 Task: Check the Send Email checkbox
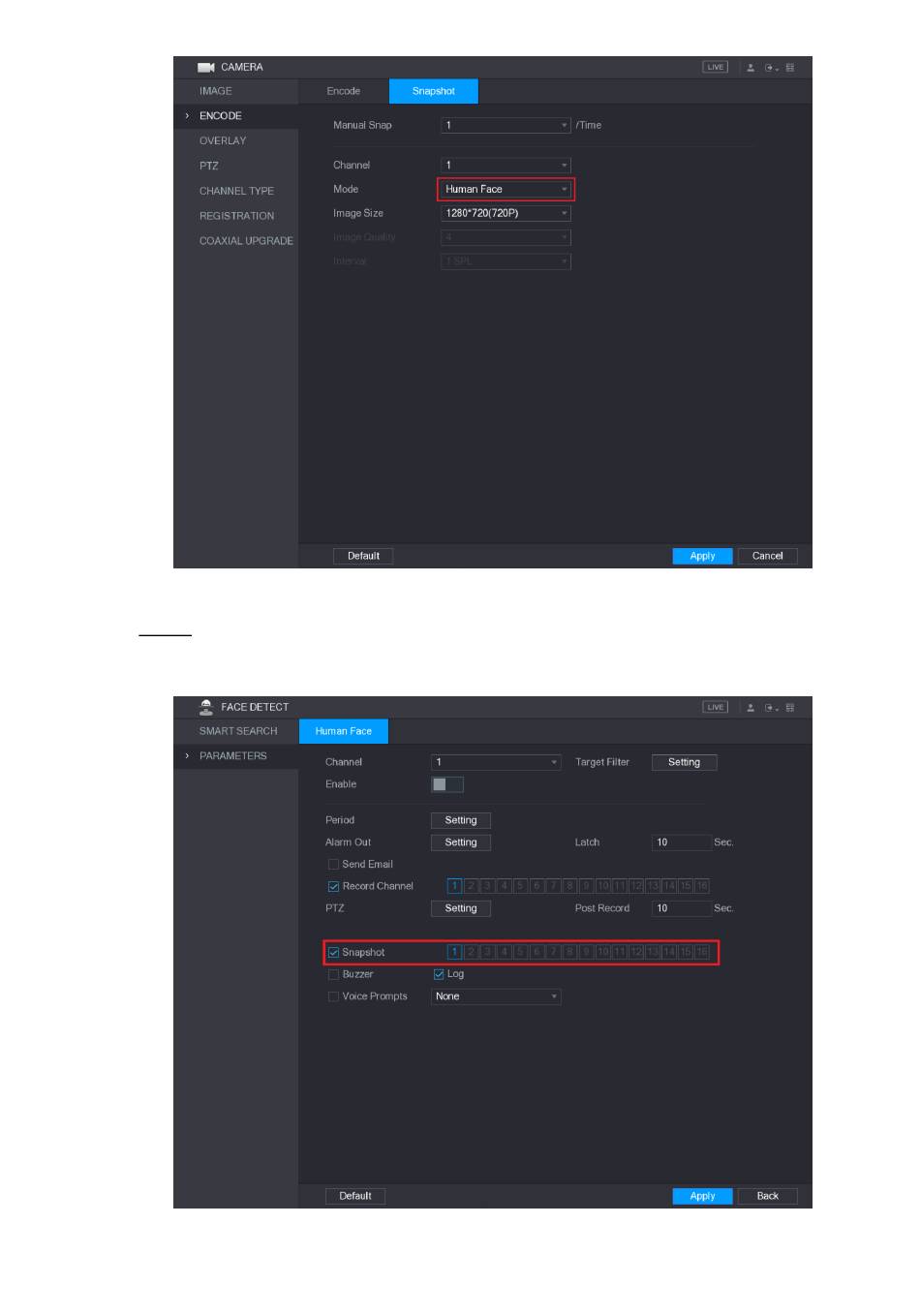point(334,865)
